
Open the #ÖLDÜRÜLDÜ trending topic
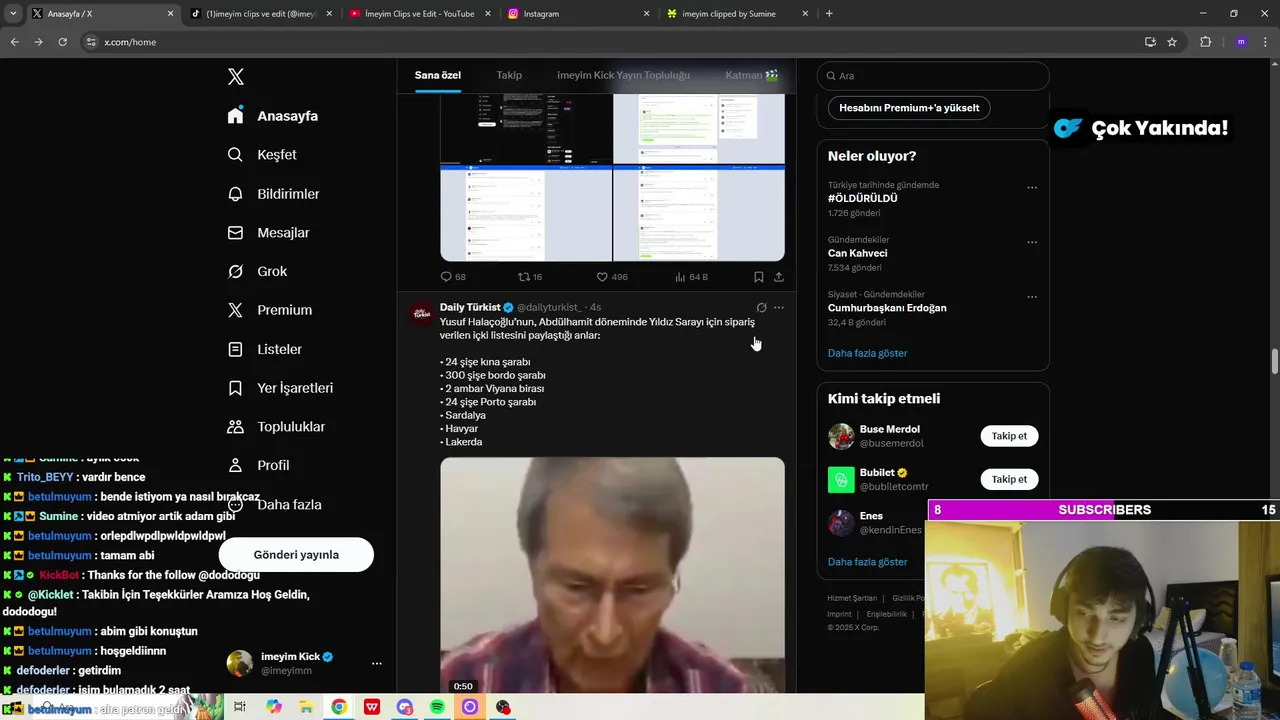(862, 198)
